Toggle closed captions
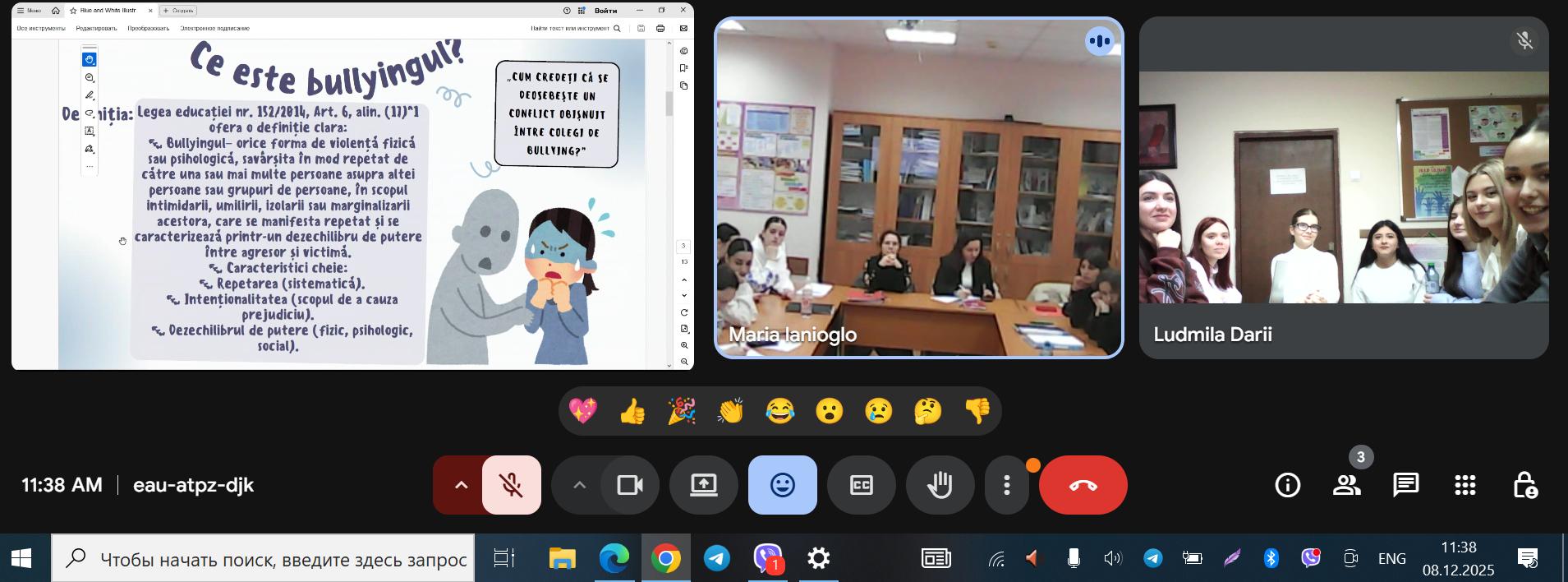 (861, 485)
